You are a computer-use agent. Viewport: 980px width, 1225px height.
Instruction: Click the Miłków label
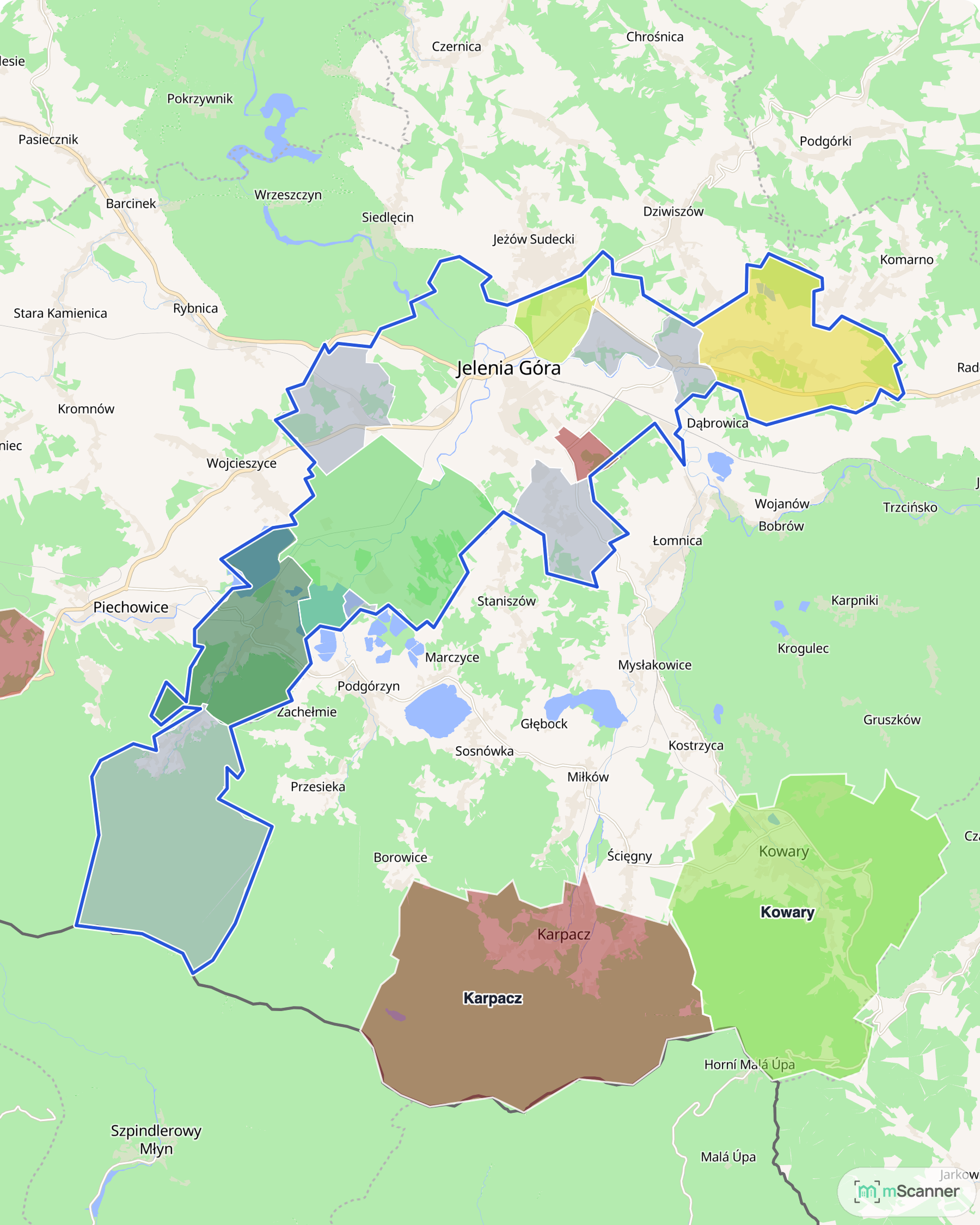coord(588,777)
